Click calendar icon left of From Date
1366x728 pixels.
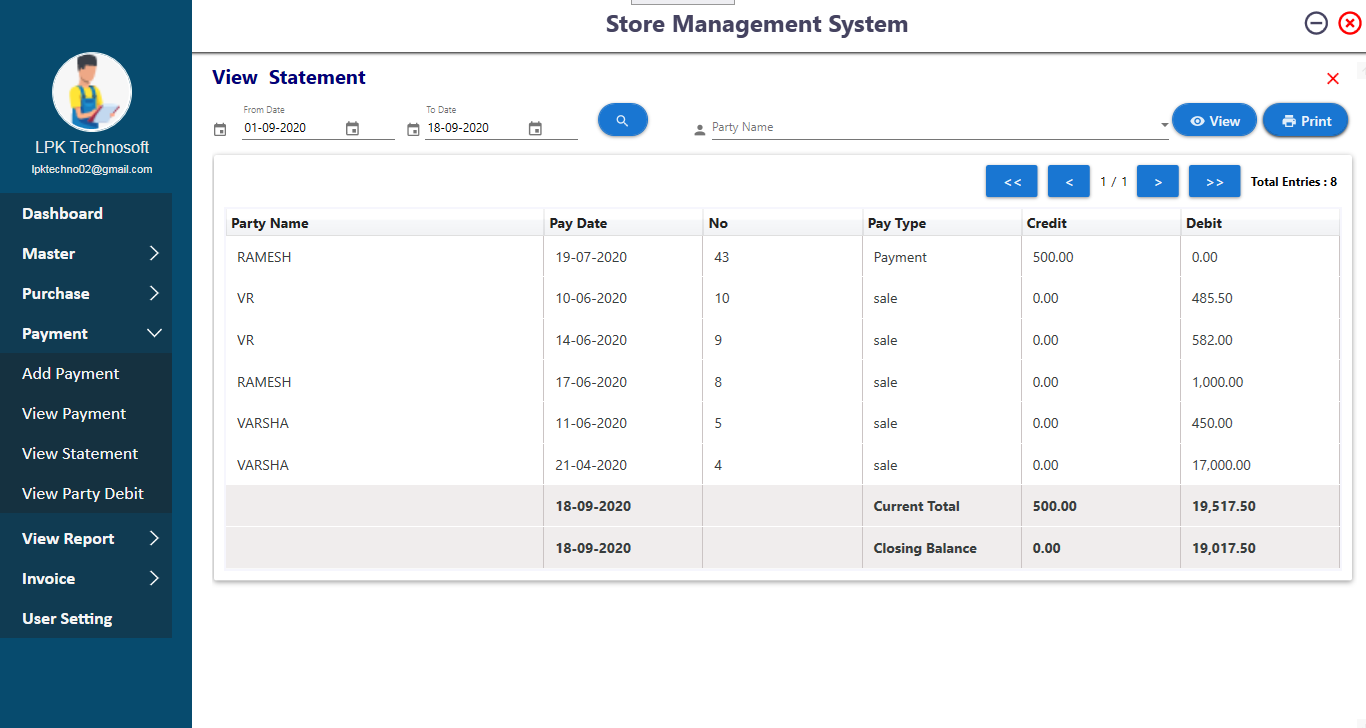(x=220, y=129)
